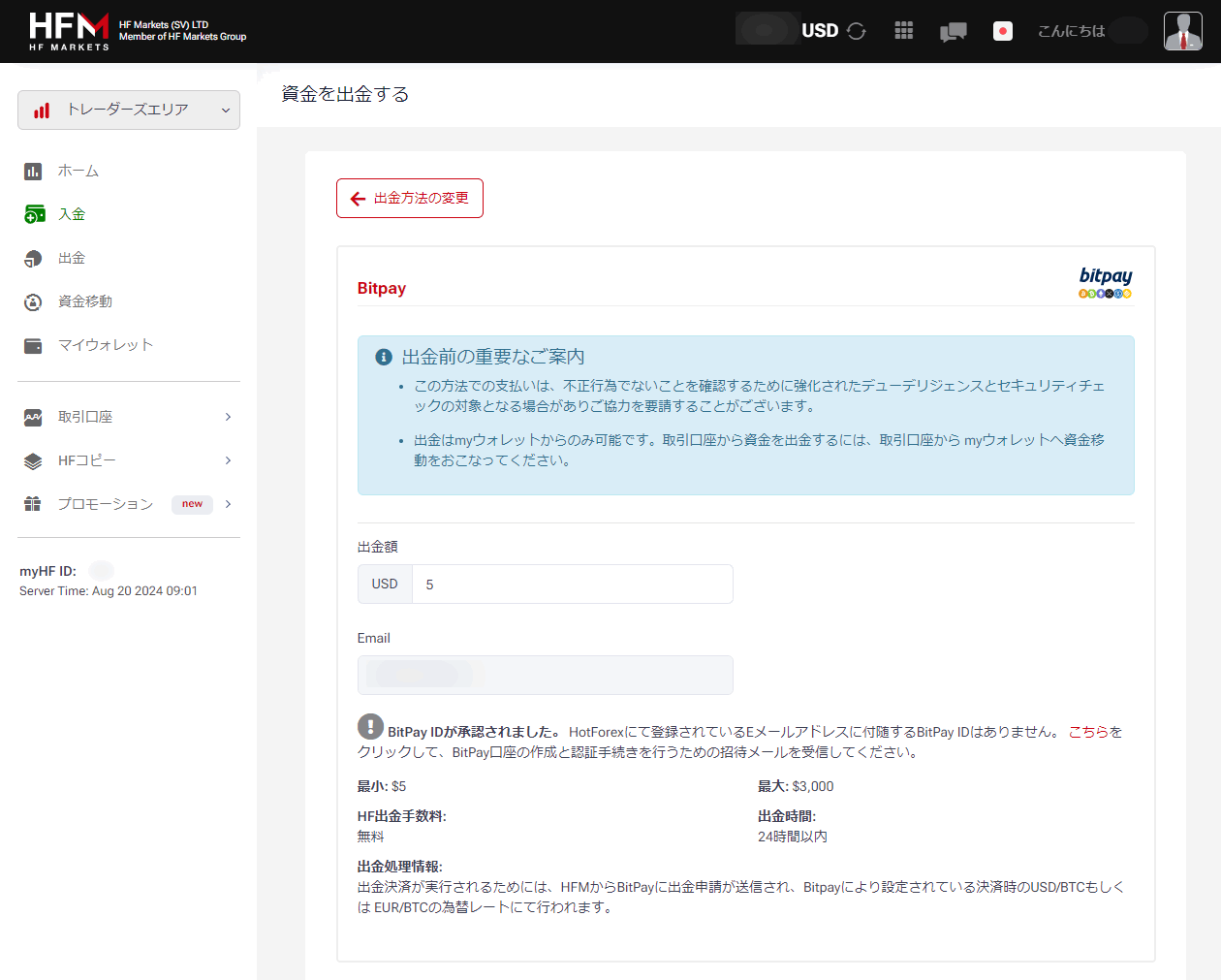Click the Japan flag language icon
Screen dimensions: 1221x980
(x=1003, y=31)
